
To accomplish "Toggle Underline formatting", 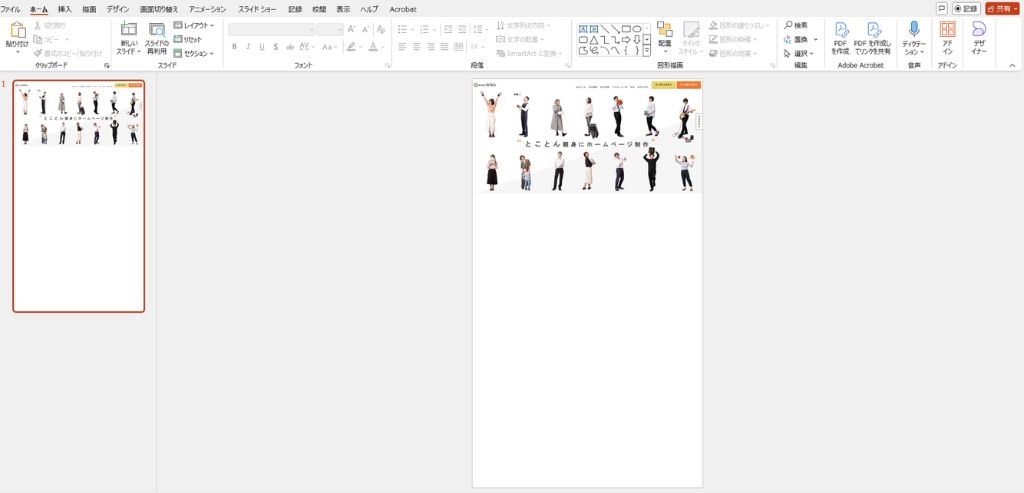I will tap(262, 46).
